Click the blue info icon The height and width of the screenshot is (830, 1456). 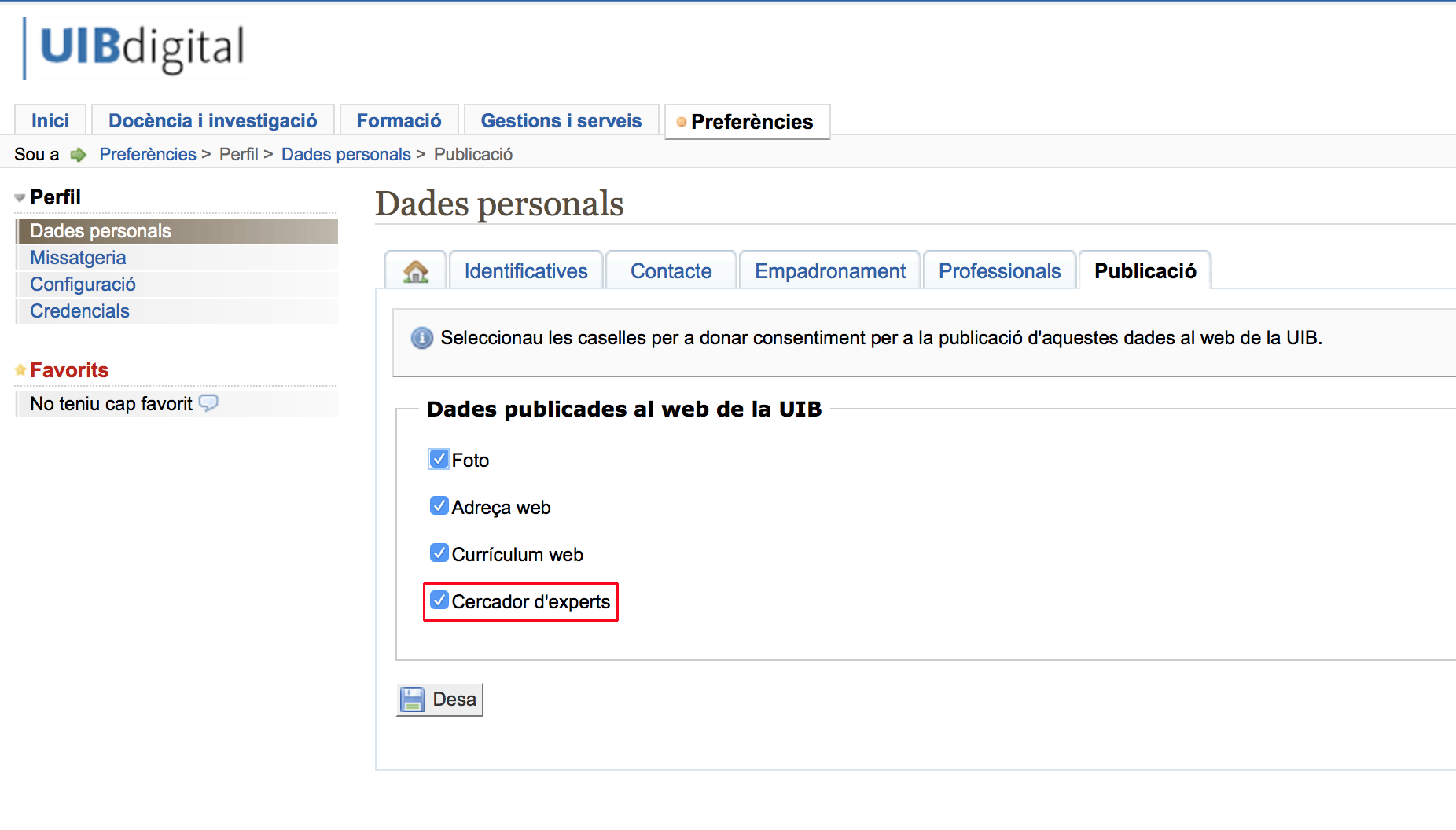coord(422,338)
